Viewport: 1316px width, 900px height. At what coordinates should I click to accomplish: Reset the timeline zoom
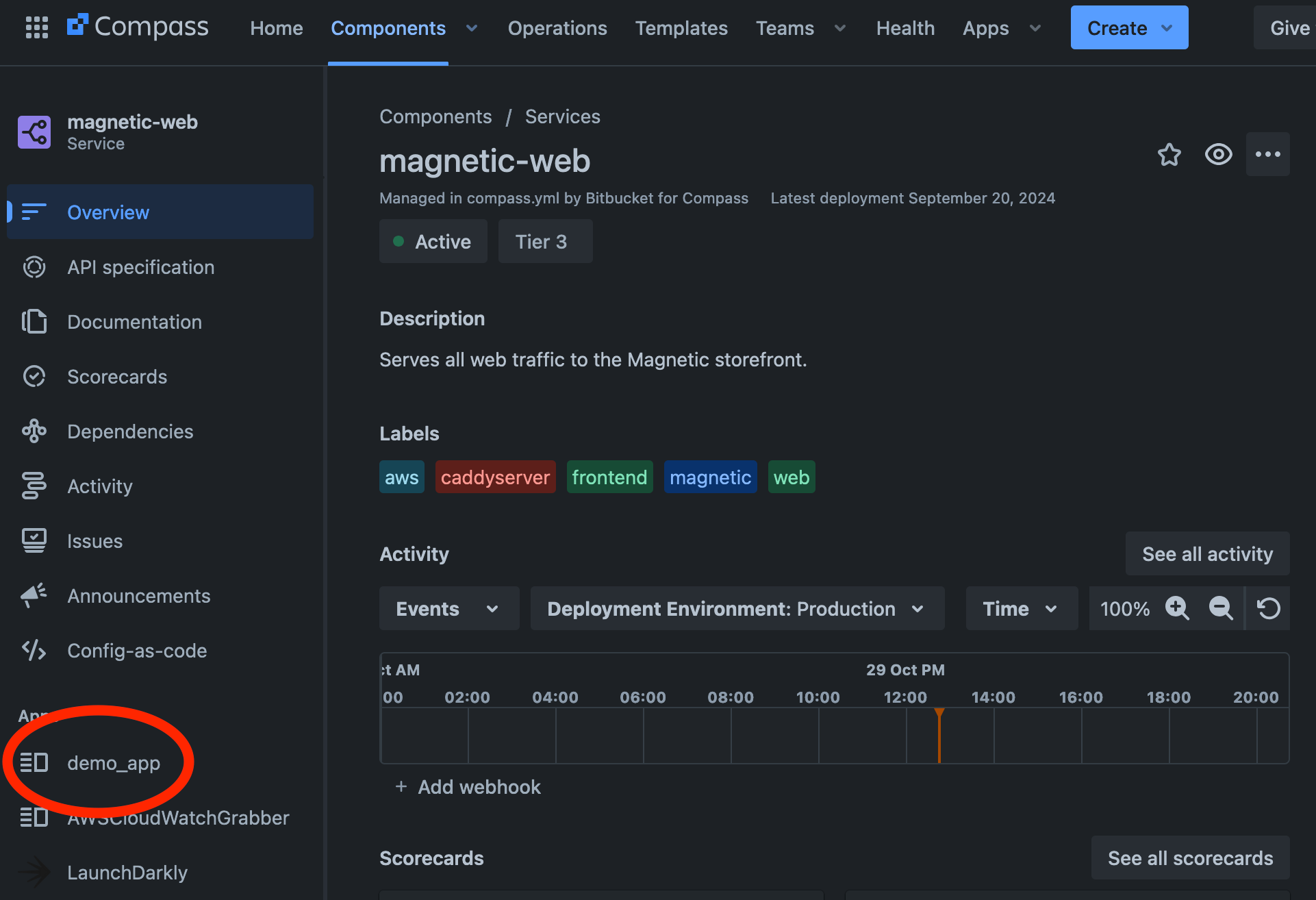(x=1268, y=608)
